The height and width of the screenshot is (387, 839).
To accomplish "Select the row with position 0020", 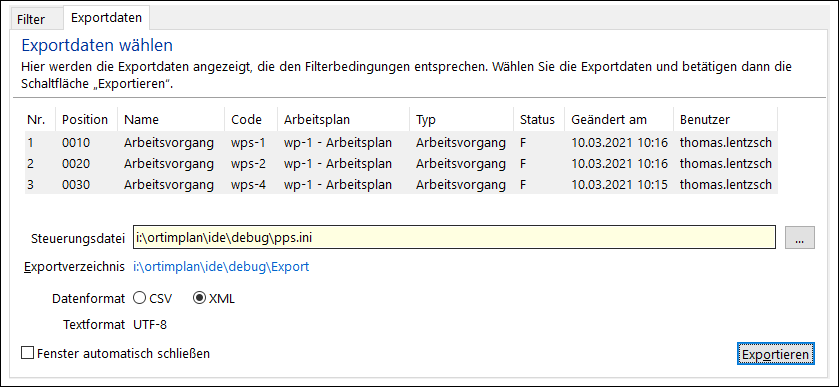I will [x=401, y=163].
